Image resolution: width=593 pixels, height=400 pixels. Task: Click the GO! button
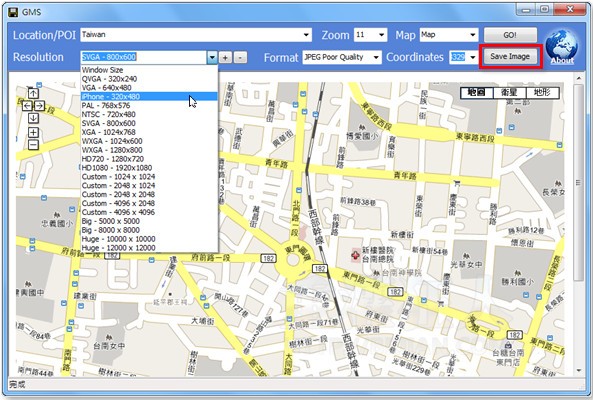coord(510,35)
